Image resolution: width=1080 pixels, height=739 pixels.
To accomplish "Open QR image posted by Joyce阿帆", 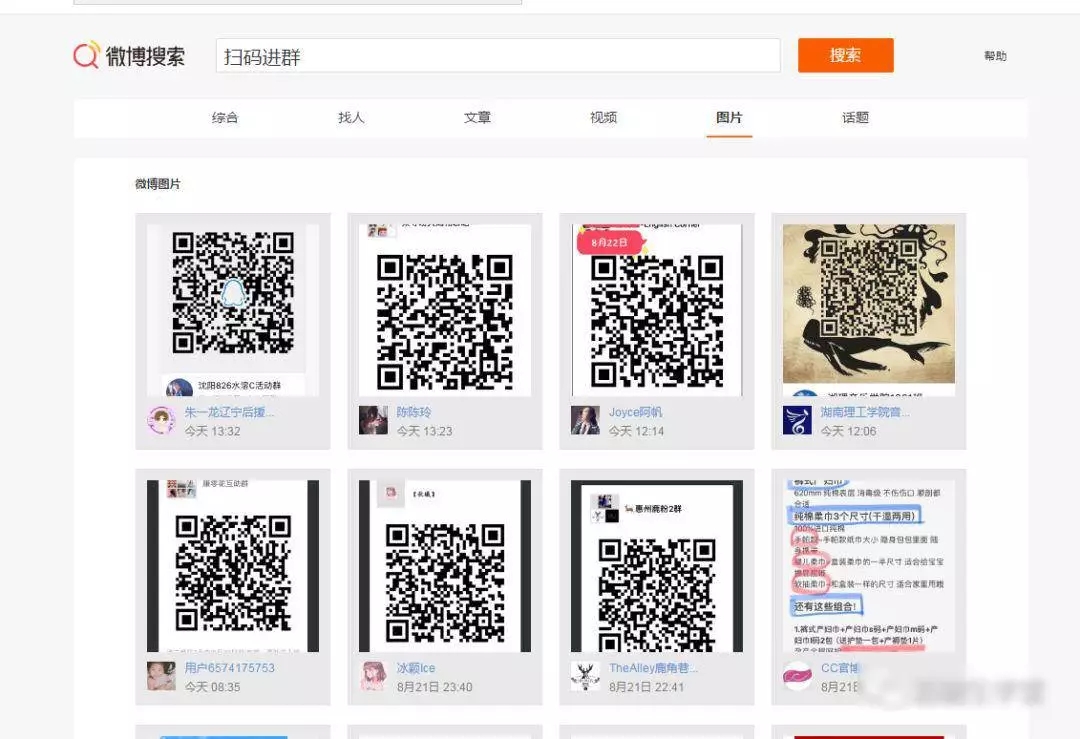I will 657,310.
